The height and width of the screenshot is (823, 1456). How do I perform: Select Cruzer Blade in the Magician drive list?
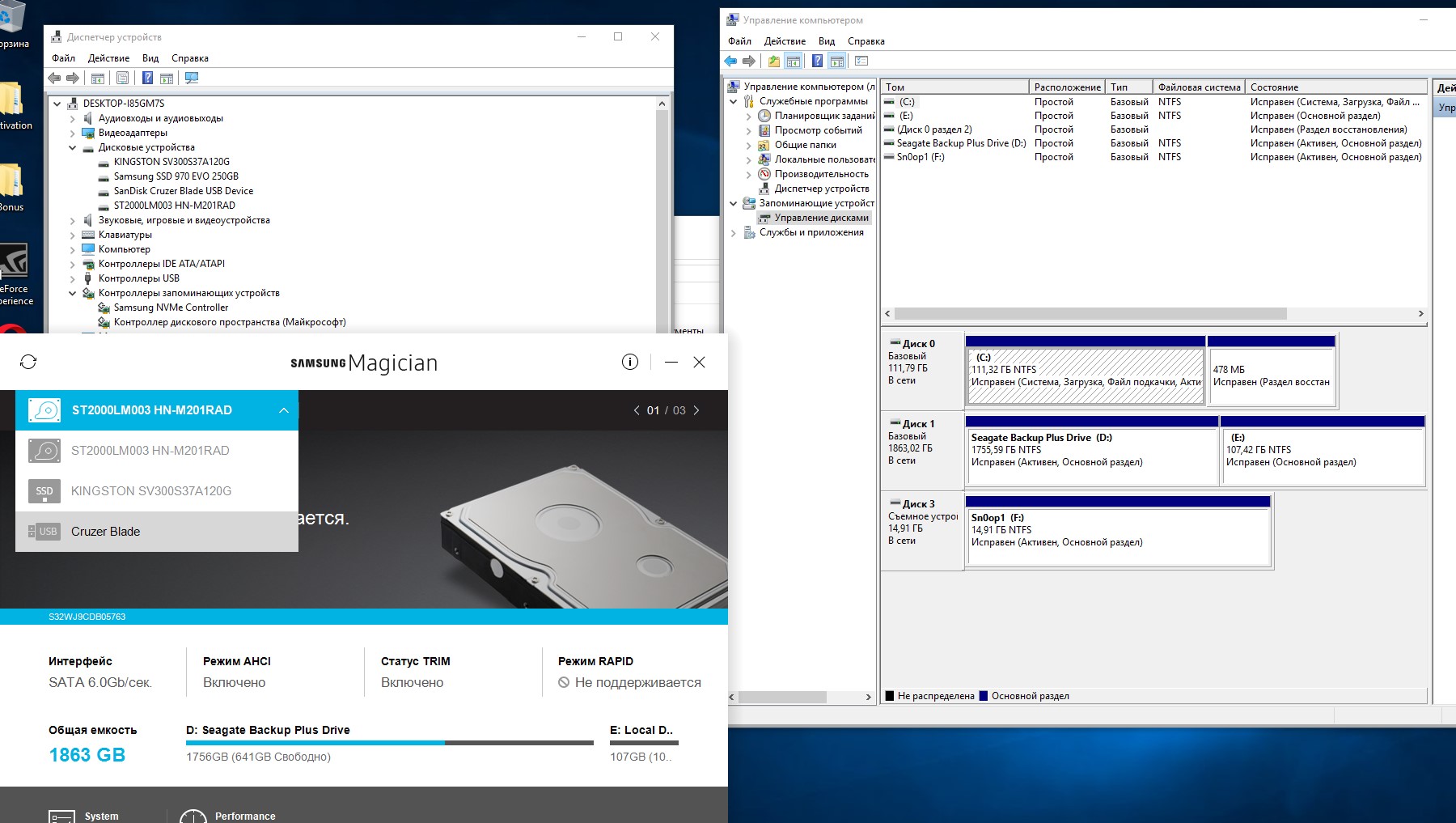point(157,532)
